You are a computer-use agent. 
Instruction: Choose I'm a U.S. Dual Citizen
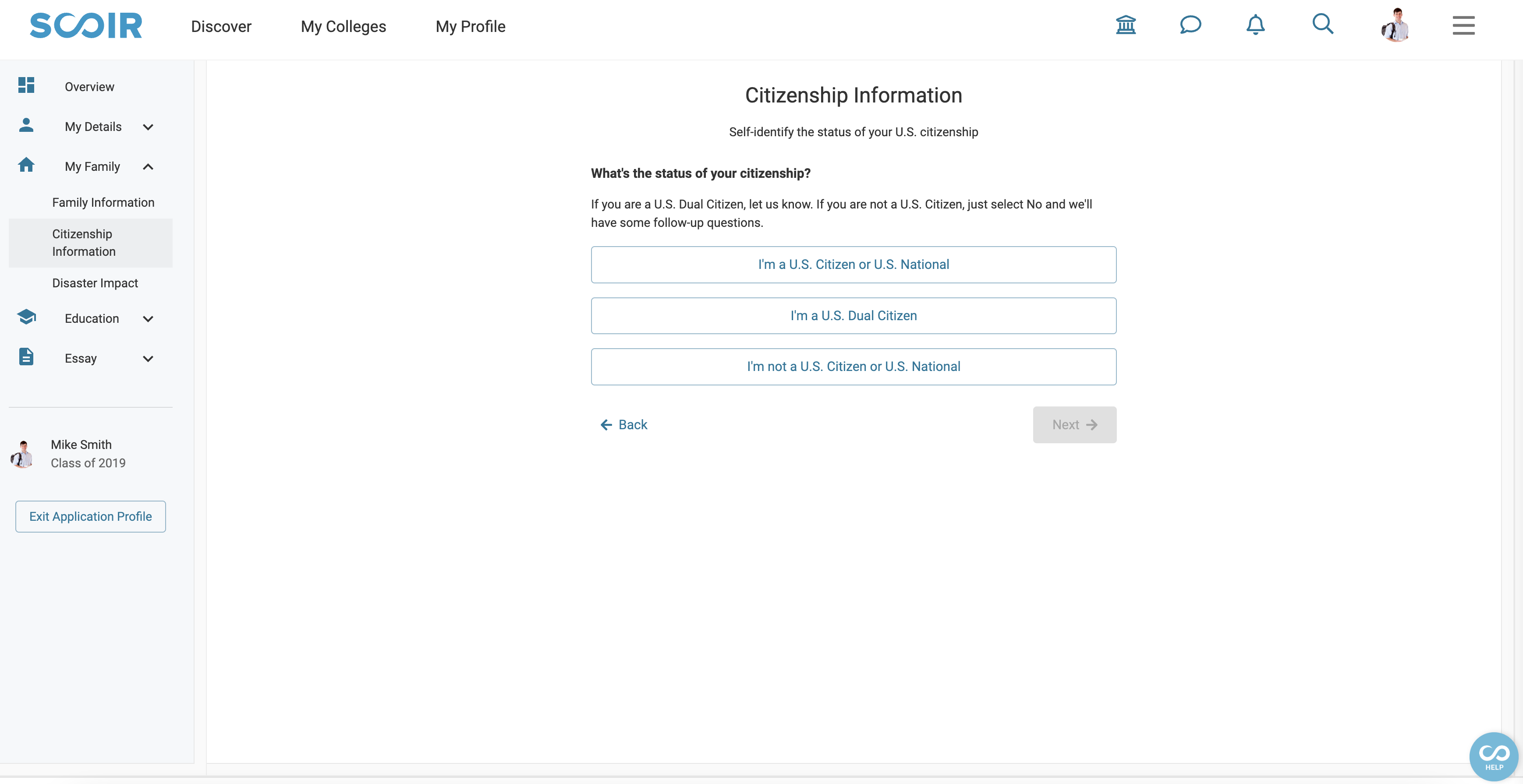[853, 316]
